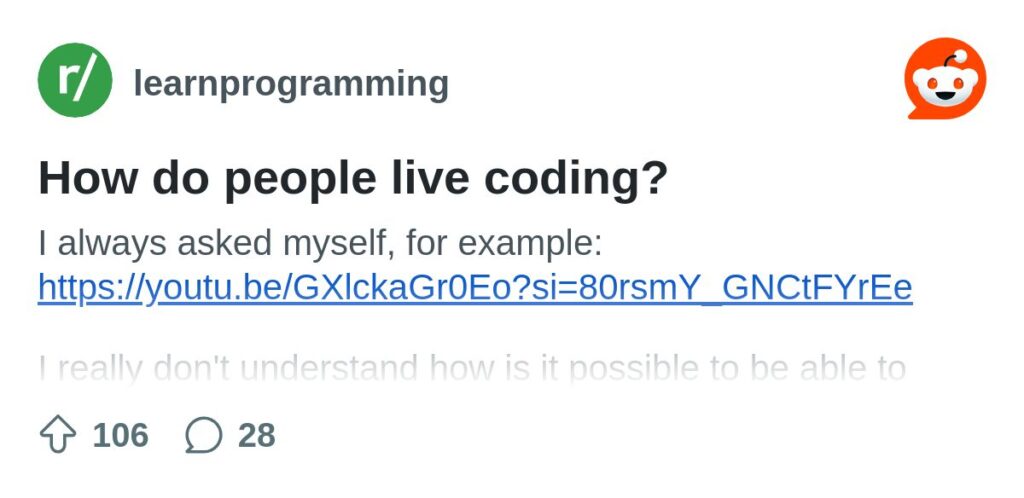Screen dimensions: 1024x498
Task: Open the "How do people live coding?" title
Action: (x=353, y=178)
